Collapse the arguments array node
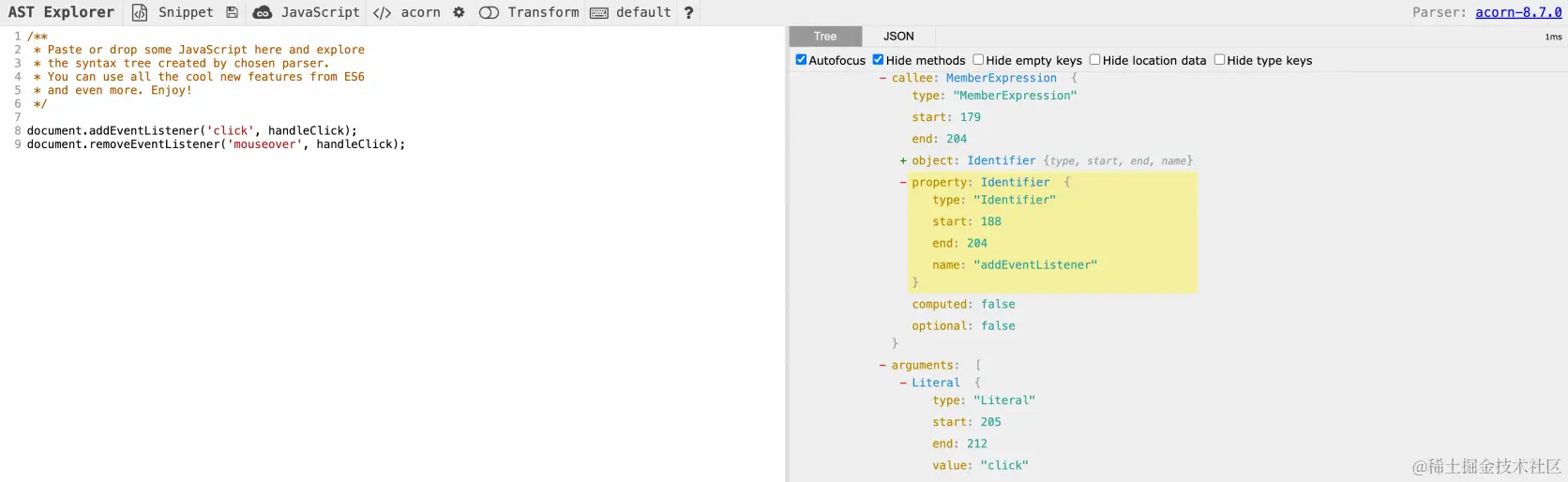1568x482 pixels. (883, 365)
